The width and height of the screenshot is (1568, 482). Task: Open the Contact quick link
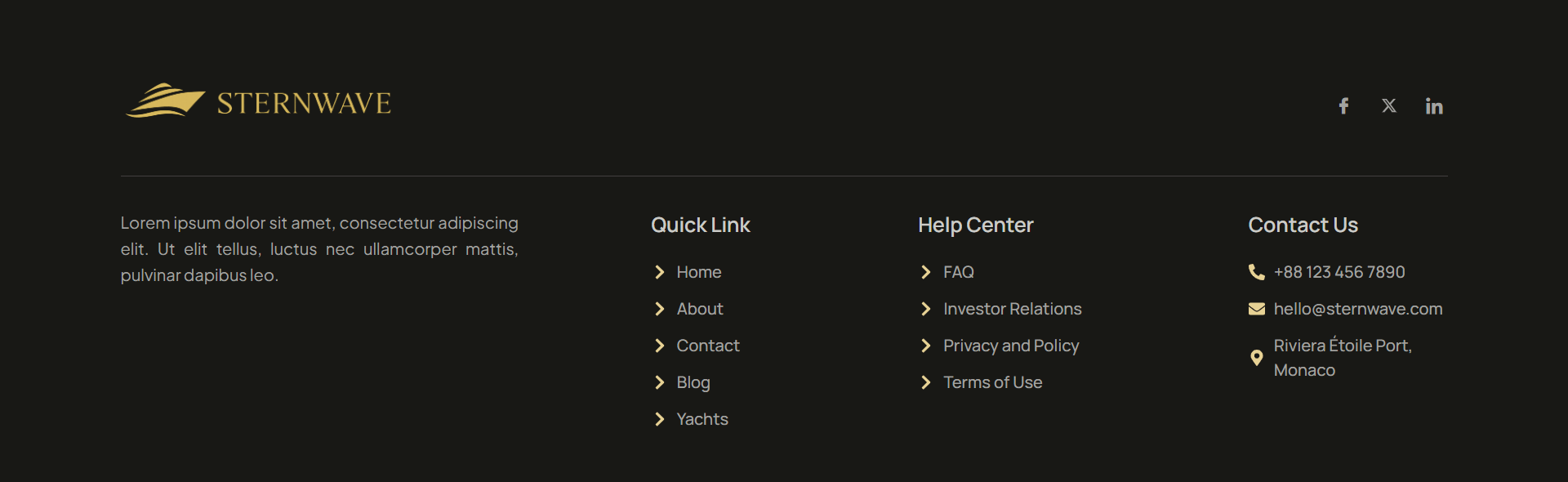click(x=708, y=346)
